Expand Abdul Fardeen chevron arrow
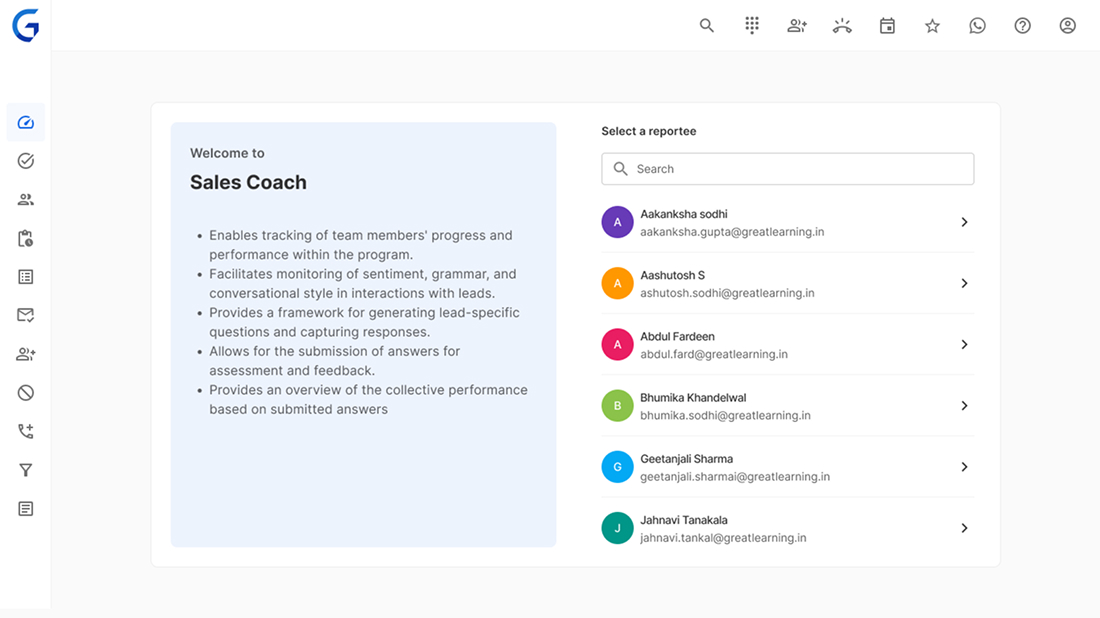 point(964,344)
